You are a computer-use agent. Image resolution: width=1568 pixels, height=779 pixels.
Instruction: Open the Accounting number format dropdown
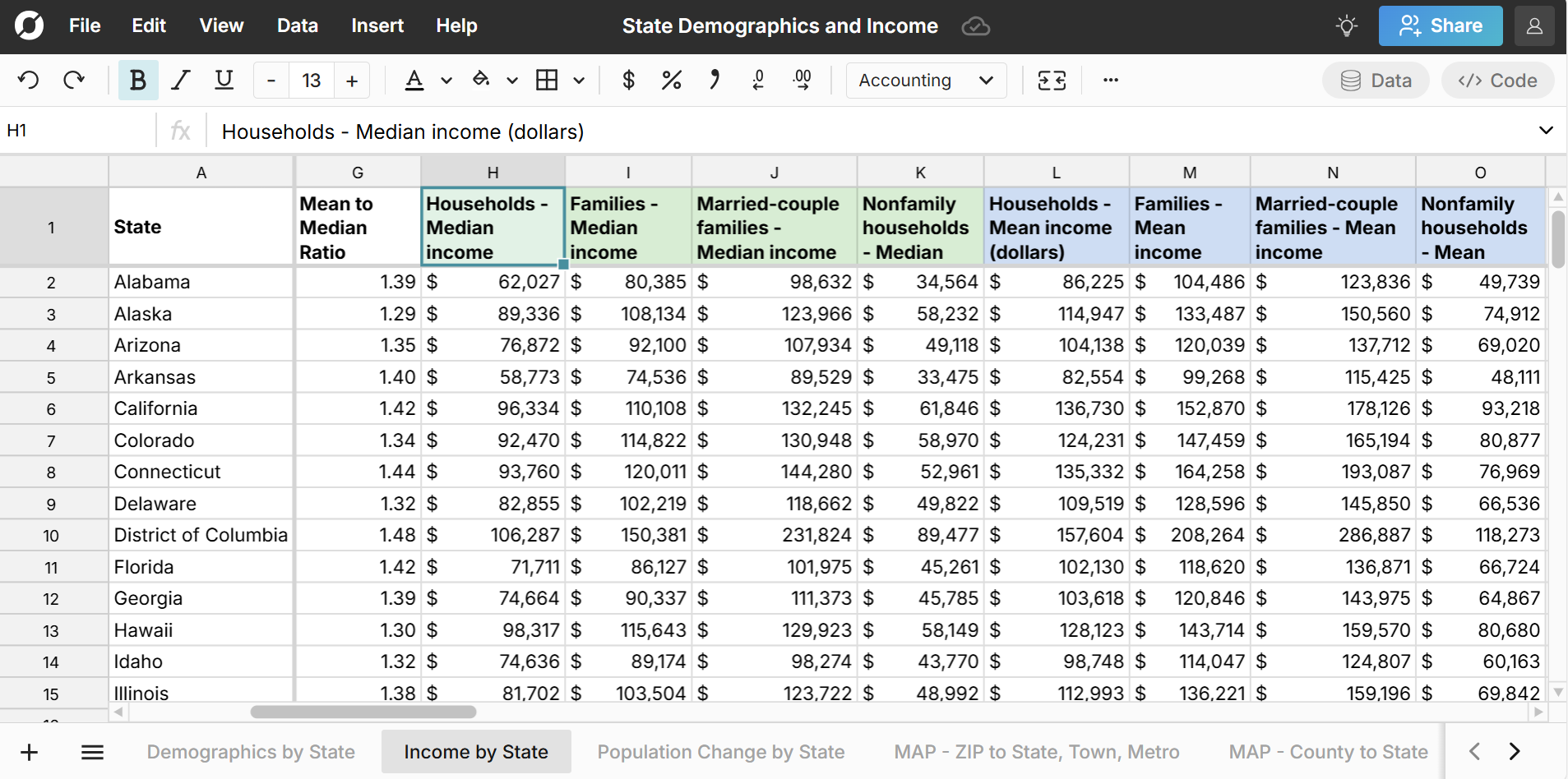point(926,81)
